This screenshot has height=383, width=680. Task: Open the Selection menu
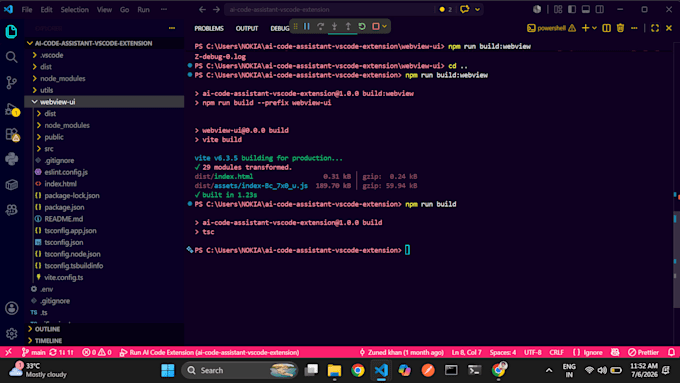[x=75, y=10]
